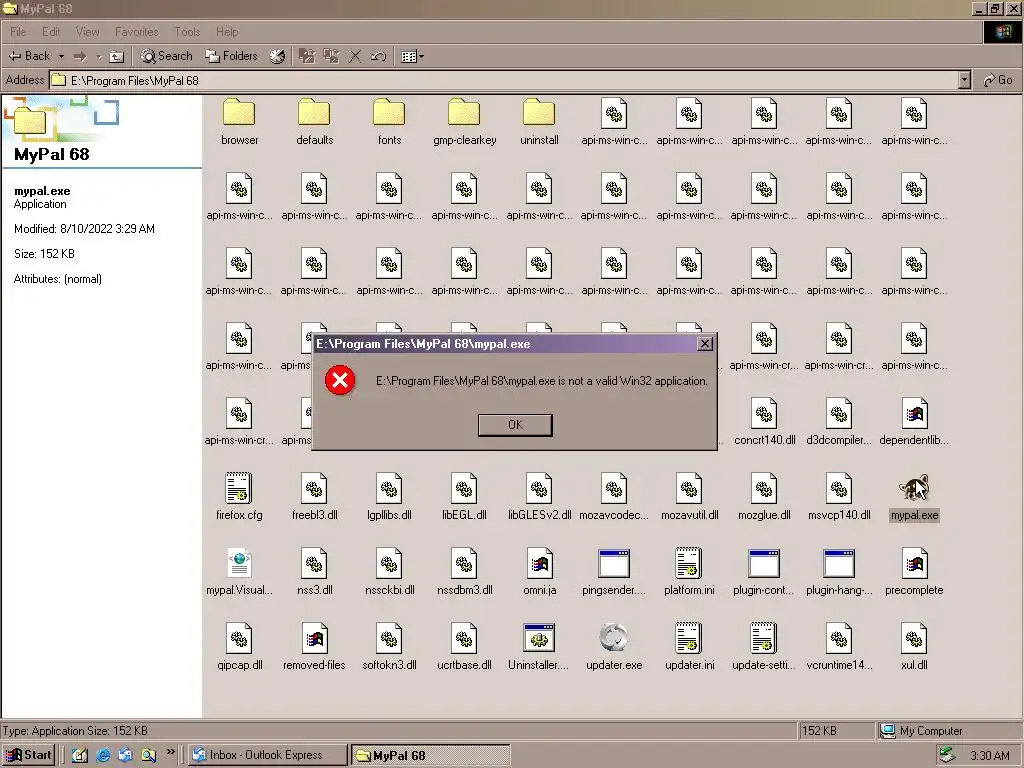The height and width of the screenshot is (768, 1024).
Task: Select freebl3.dll file icon
Action: pos(314,488)
